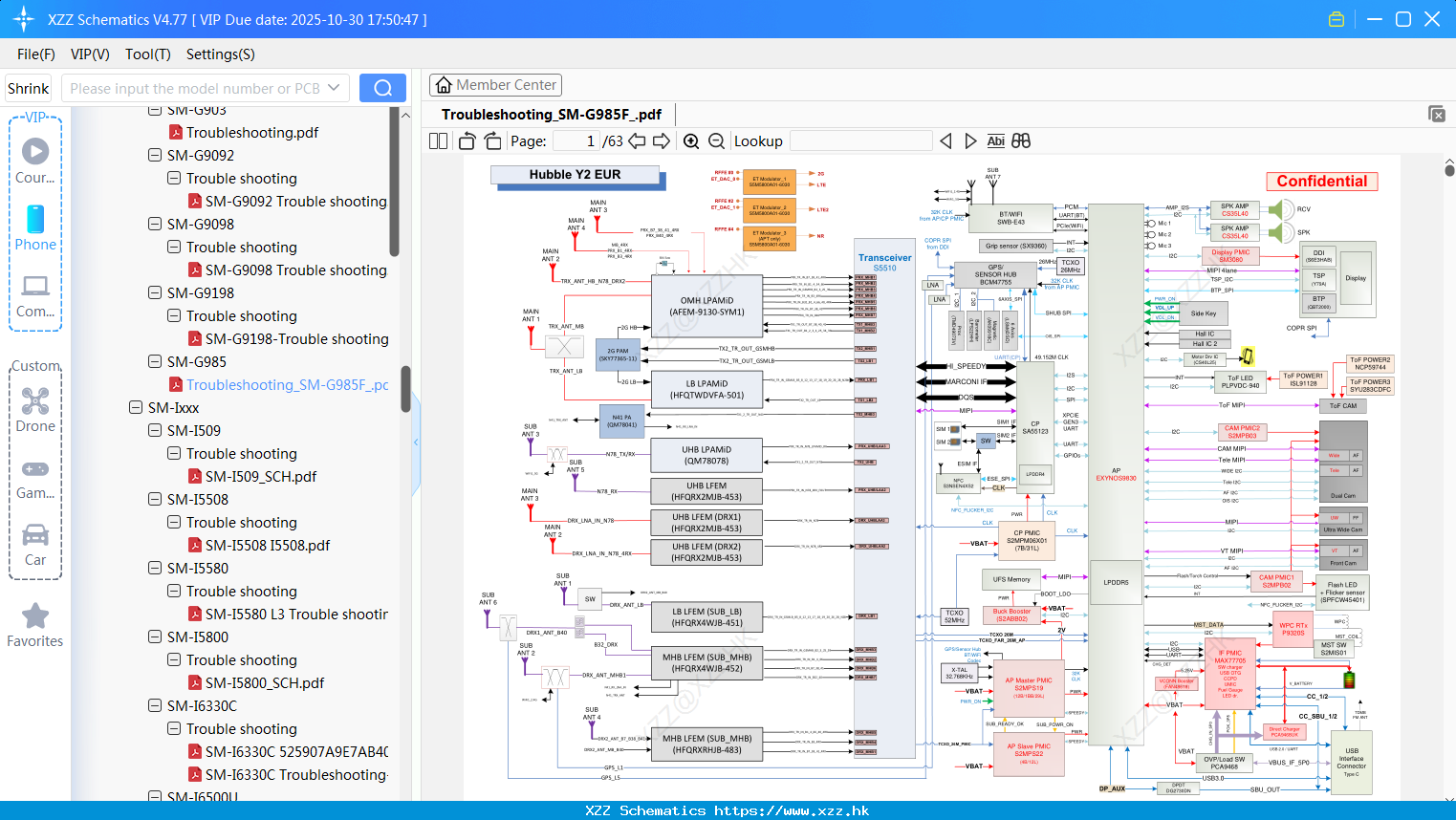Open the Car category

(35, 545)
